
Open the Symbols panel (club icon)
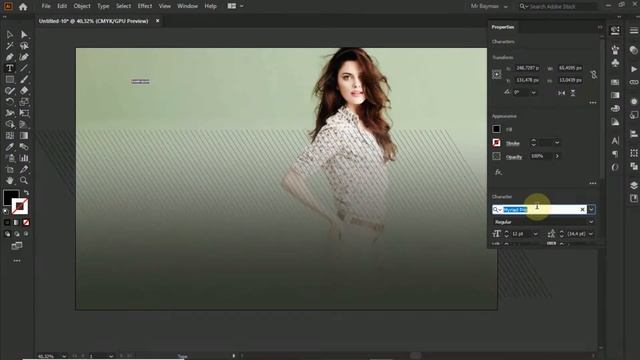click(x=615, y=63)
